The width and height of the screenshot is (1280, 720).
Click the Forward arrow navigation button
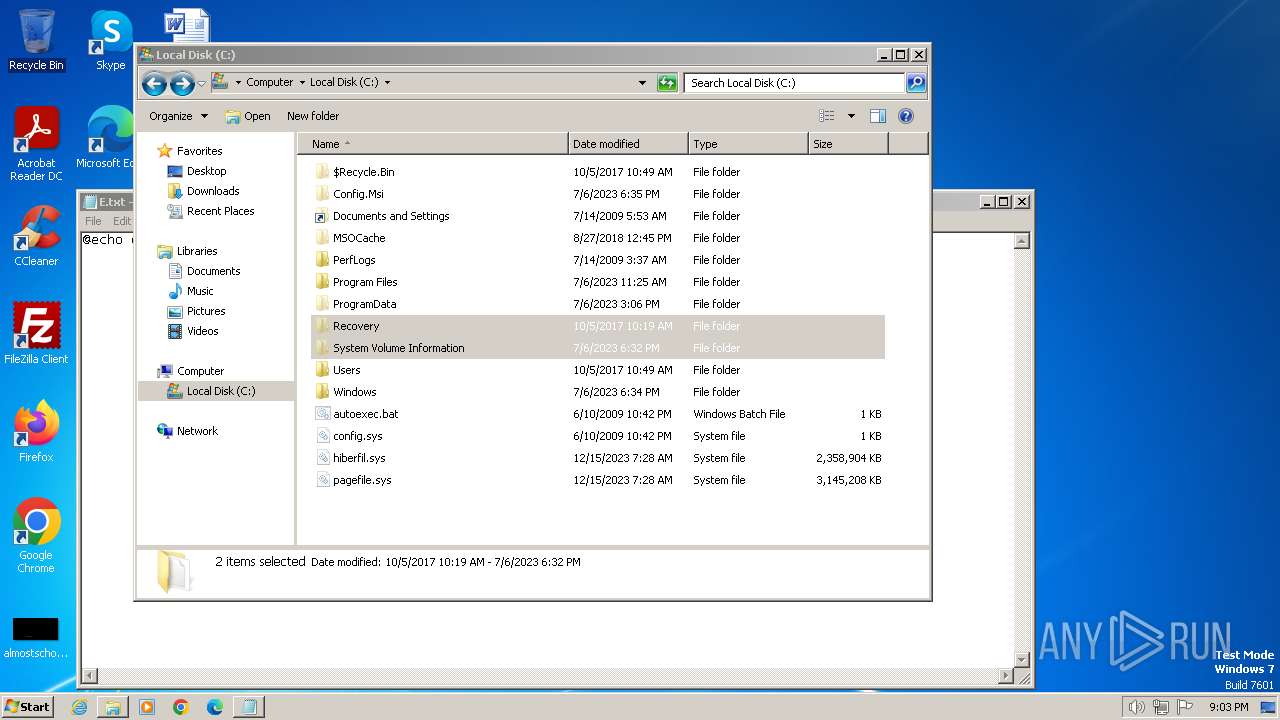point(182,83)
